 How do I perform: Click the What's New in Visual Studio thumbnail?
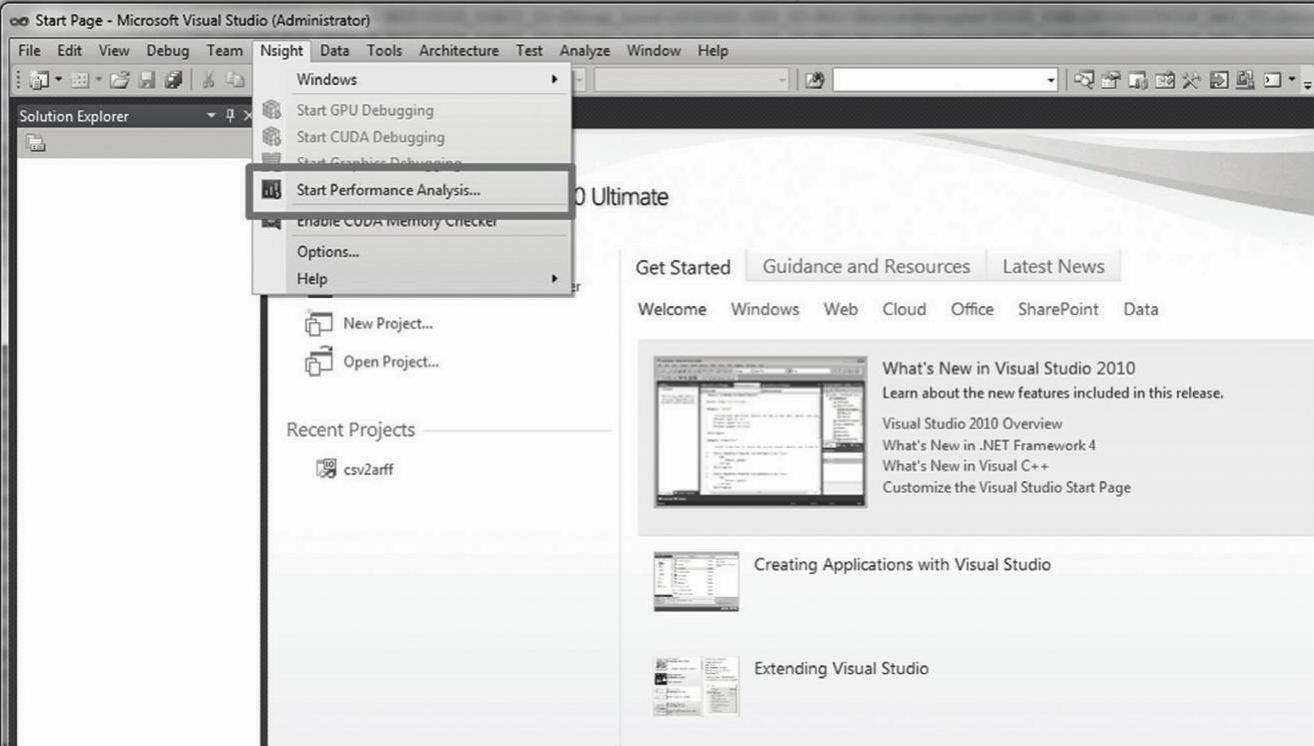(x=760, y=431)
